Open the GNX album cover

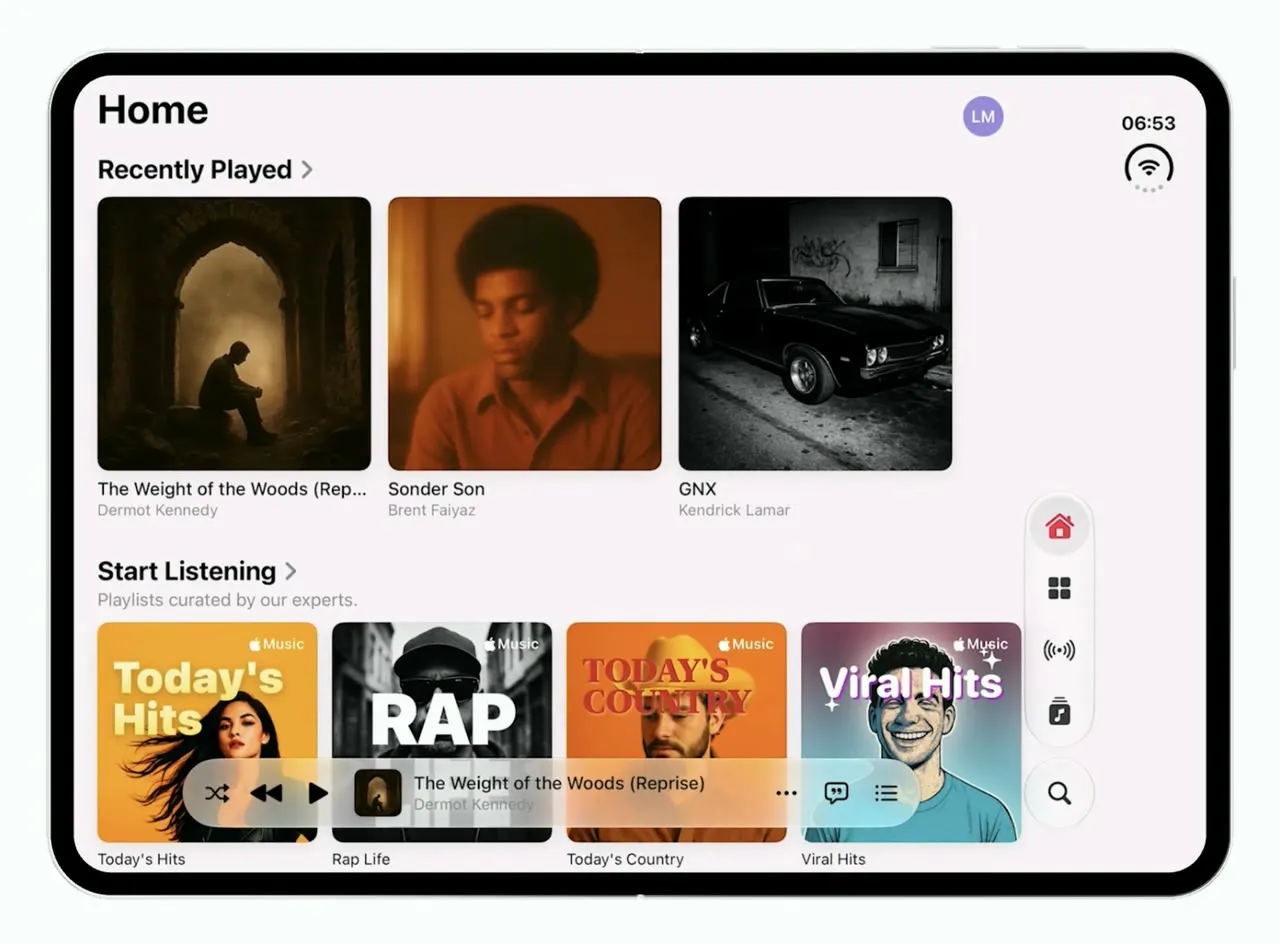coord(815,333)
